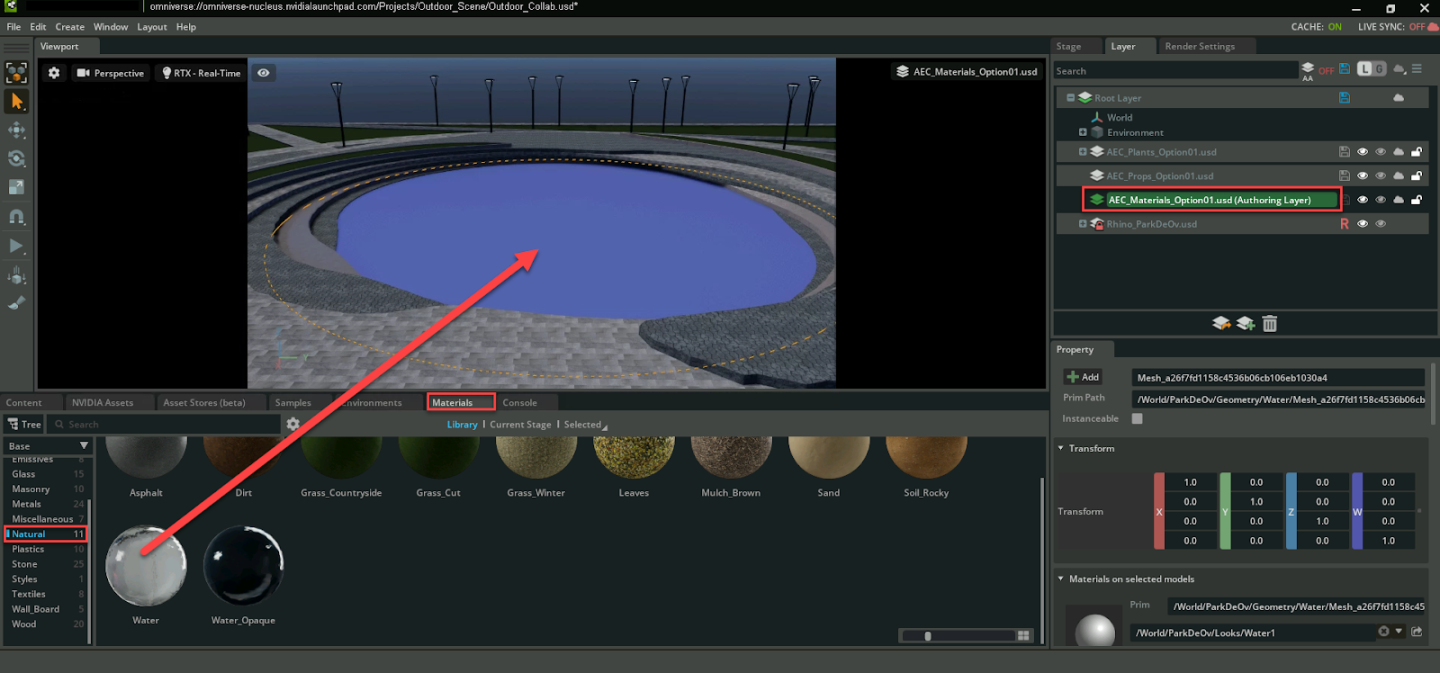Collapse the Transform property section
The width and height of the screenshot is (1440, 673).
click(1061, 448)
